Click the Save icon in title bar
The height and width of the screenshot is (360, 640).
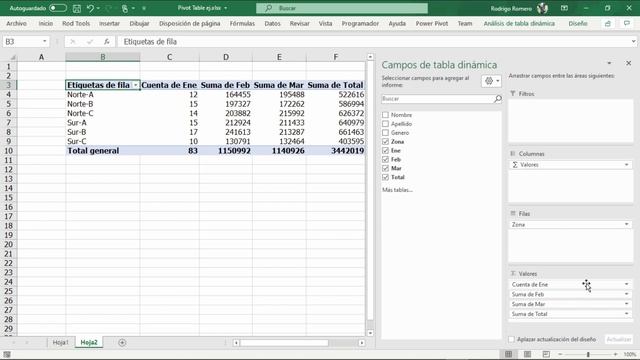coord(76,8)
